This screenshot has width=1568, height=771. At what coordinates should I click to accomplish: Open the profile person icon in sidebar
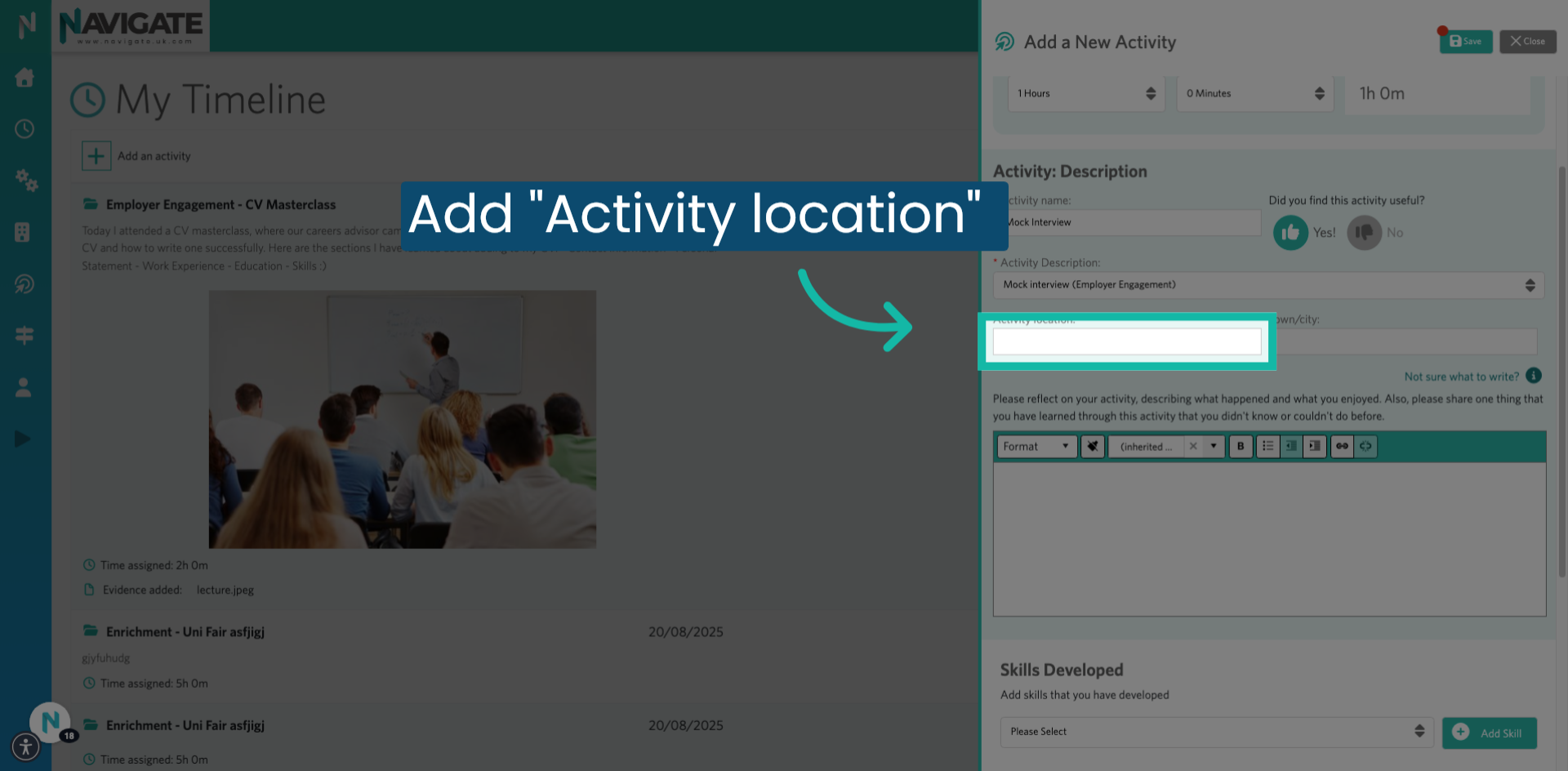24,387
